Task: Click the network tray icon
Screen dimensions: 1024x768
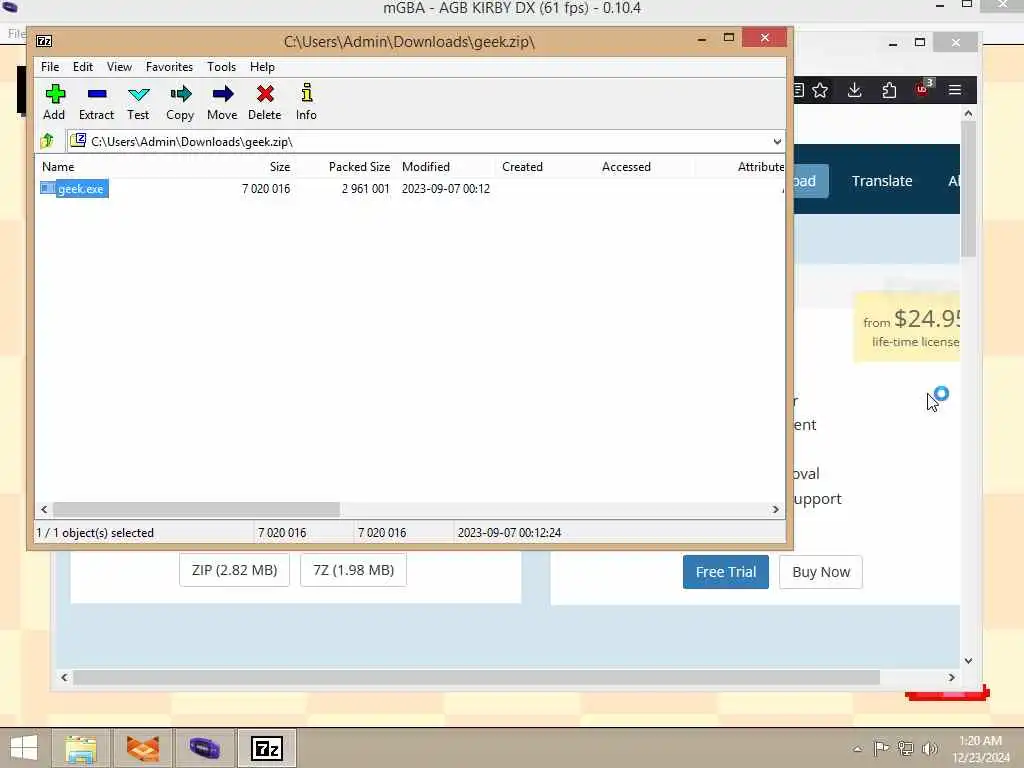Action: [905, 748]
